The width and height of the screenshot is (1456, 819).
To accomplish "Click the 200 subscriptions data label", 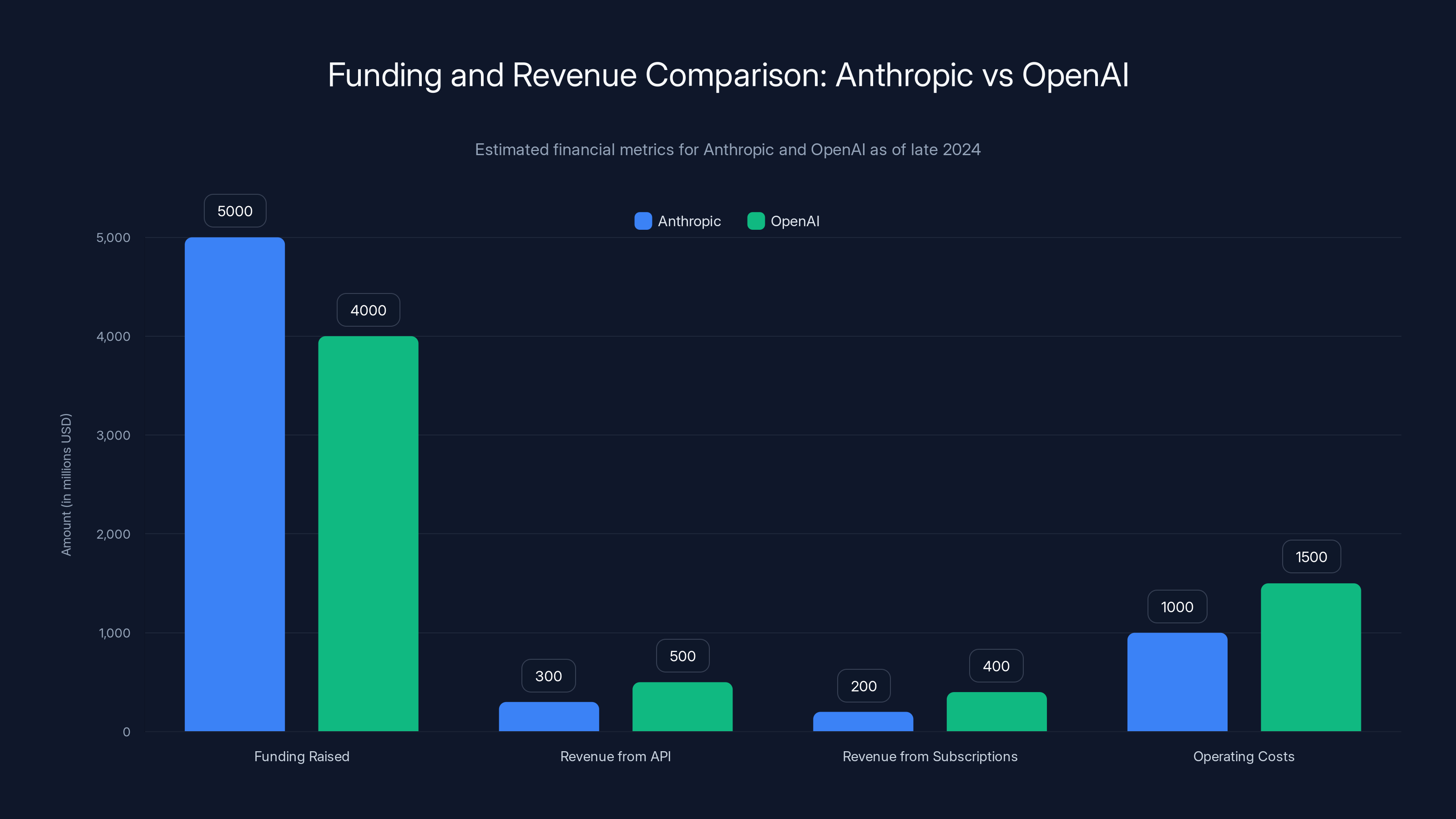I will point(863,686).
